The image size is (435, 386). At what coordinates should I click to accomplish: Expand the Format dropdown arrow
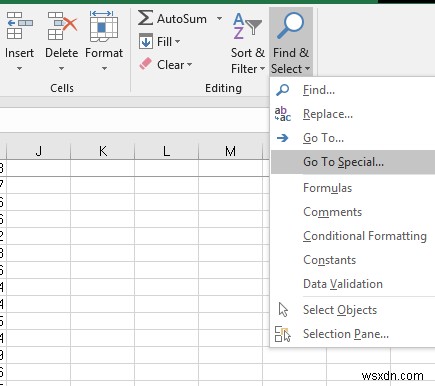click(x=104, y=68)
